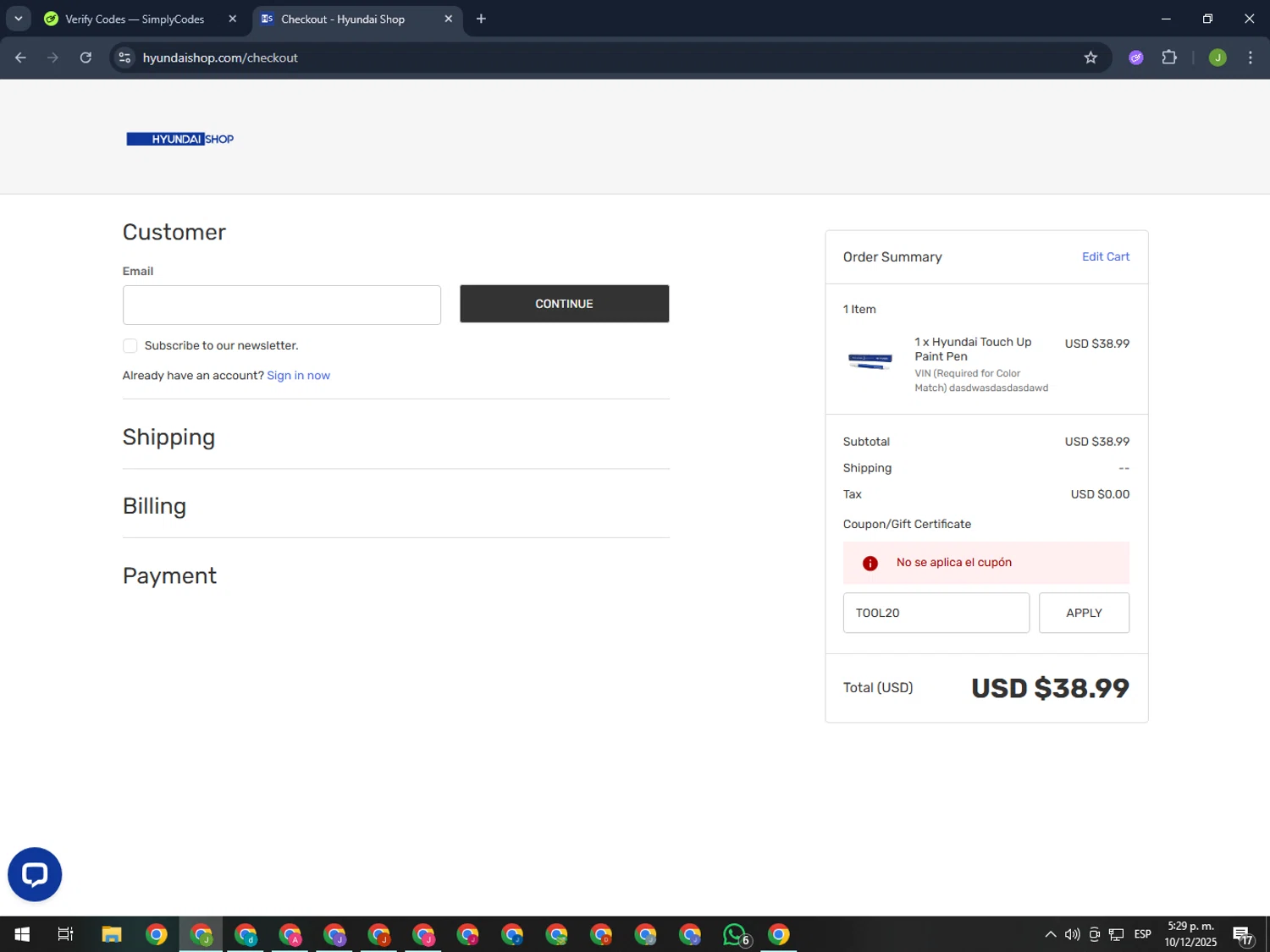Screen dimensions: 1270x952
Task: Follow the Sign in now link
Action: 298,376
